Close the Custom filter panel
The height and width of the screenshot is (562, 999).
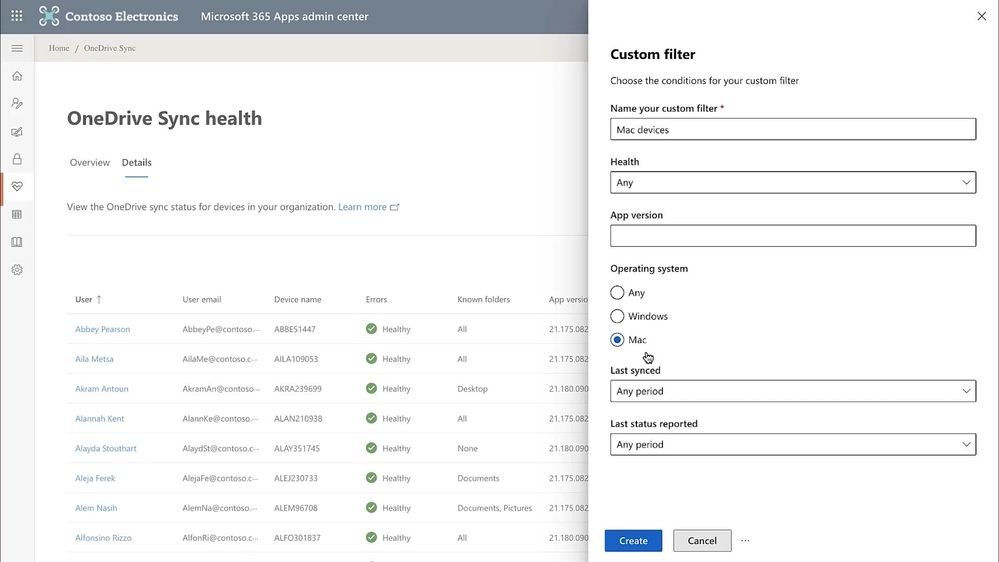(x=981, y=16)
